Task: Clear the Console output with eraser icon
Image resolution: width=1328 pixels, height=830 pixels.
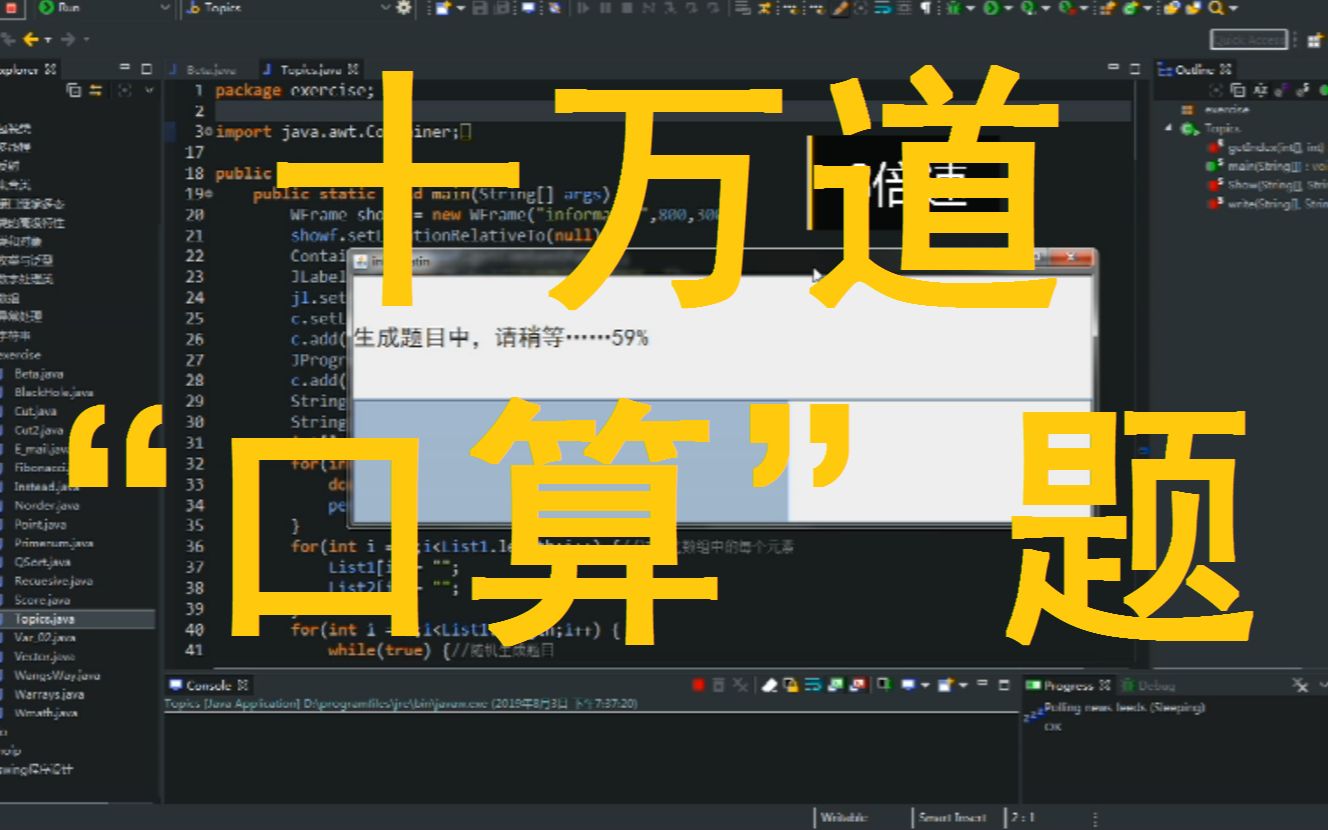Action: (x=771, y=686)
